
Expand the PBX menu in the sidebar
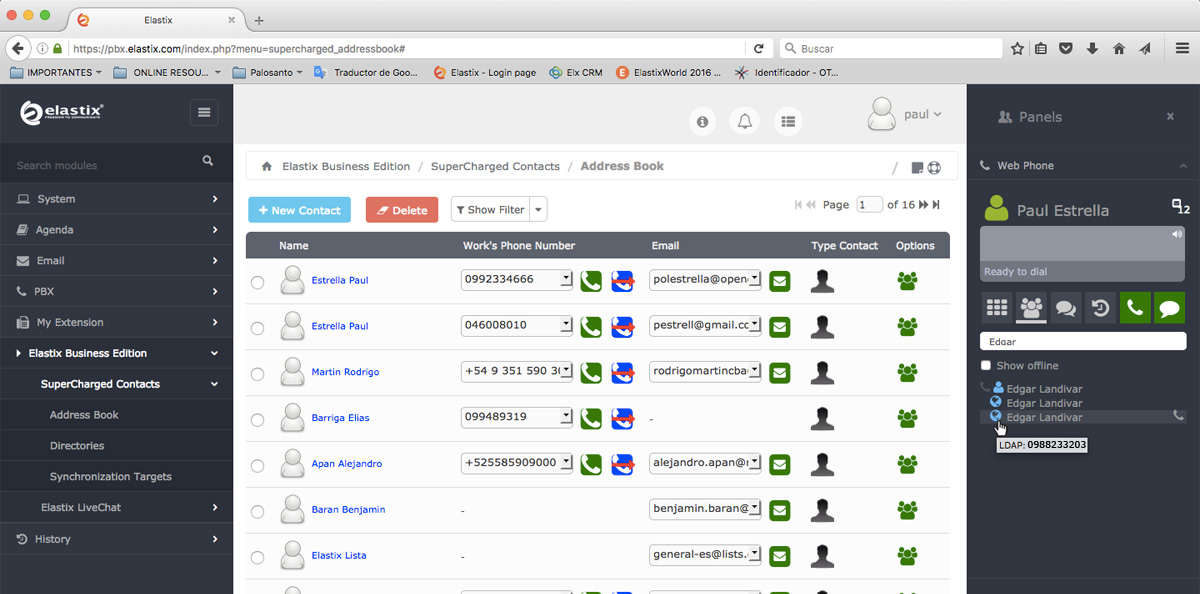click(x=116, y=292)
